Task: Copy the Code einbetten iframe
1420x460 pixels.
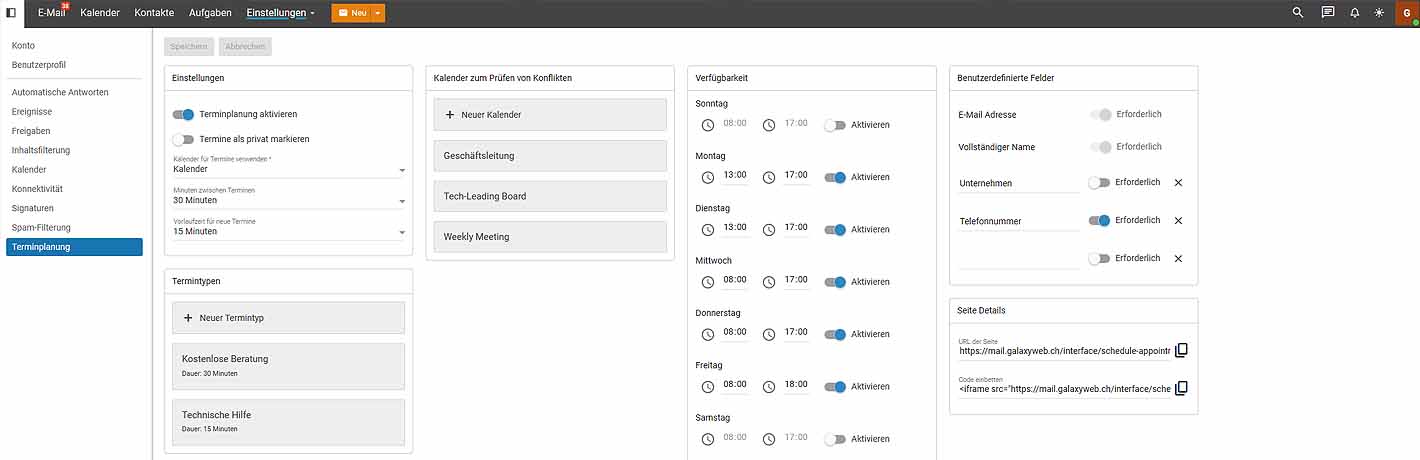Action: click(1181, 388)
